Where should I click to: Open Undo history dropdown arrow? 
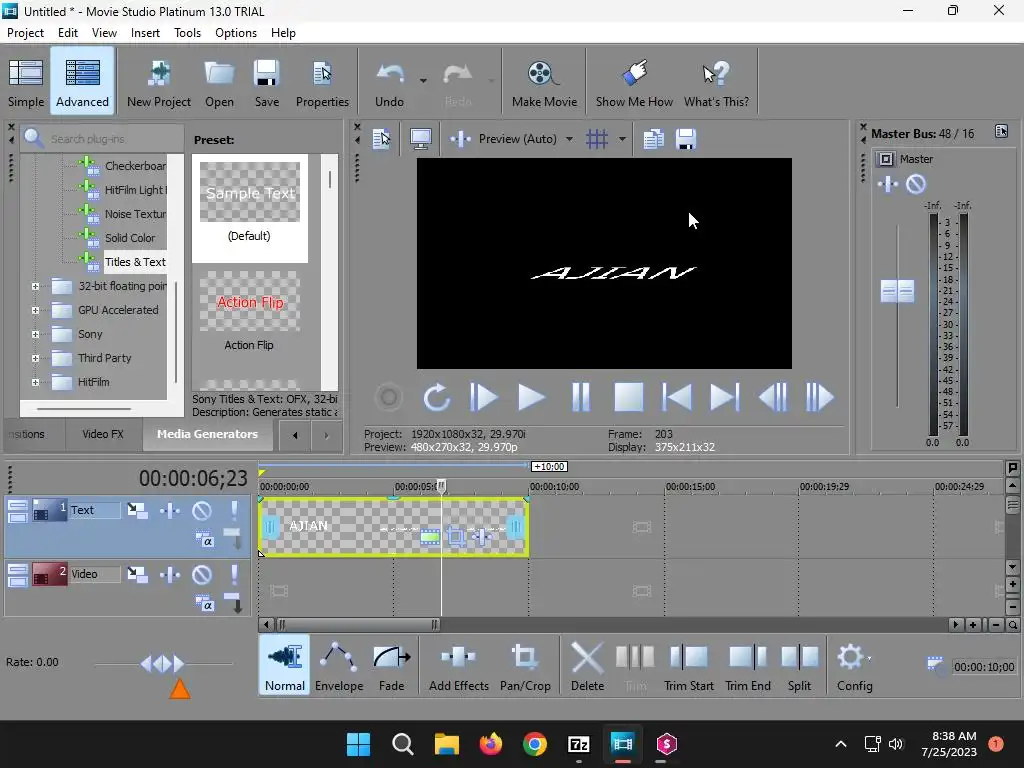(x=423, y=81)
